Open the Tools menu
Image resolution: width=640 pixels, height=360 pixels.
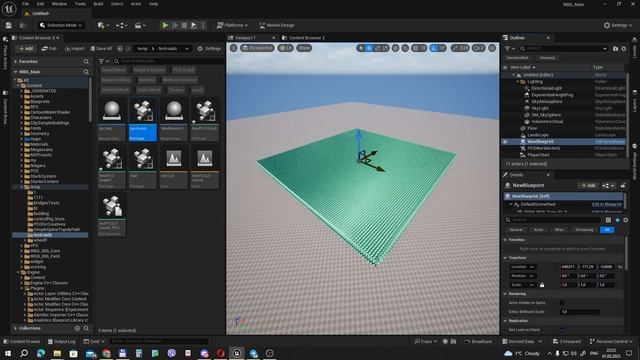[x=80, y=4]
